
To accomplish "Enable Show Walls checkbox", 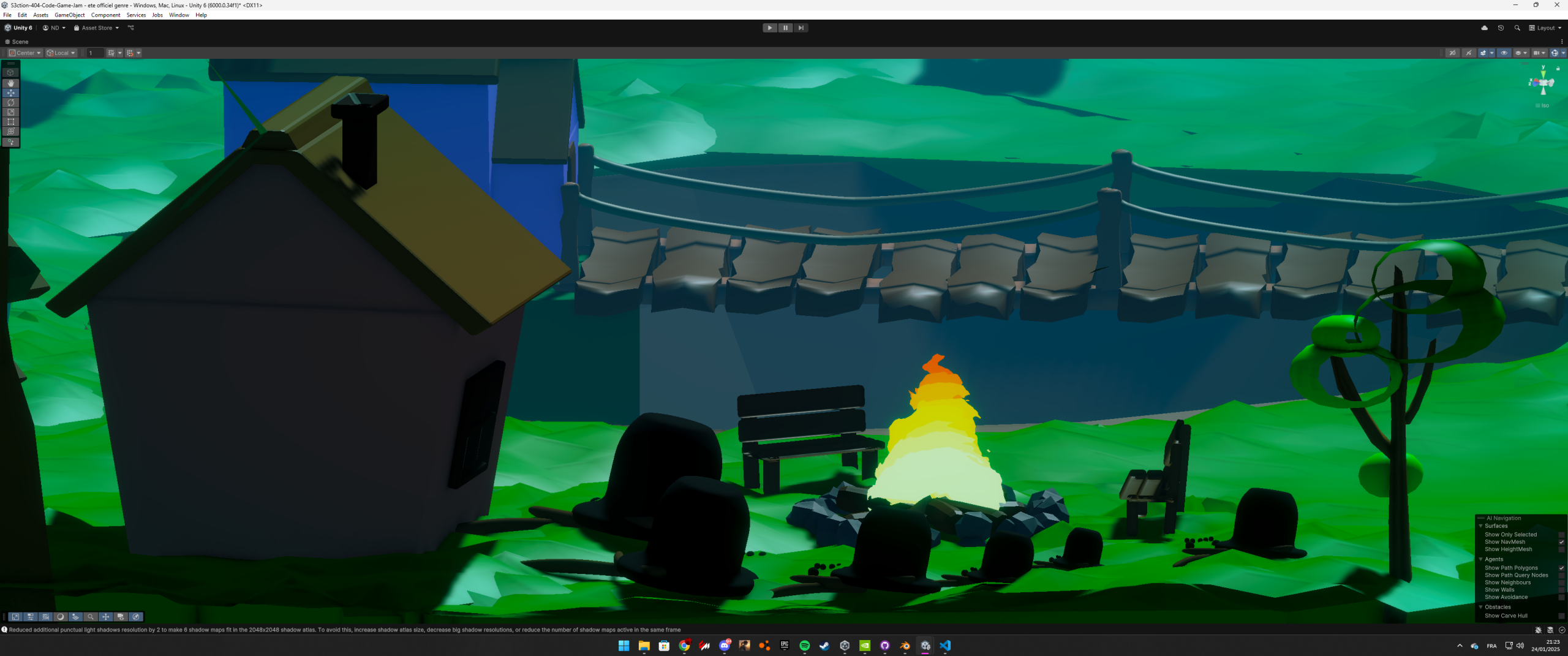I will point(1561,590).
